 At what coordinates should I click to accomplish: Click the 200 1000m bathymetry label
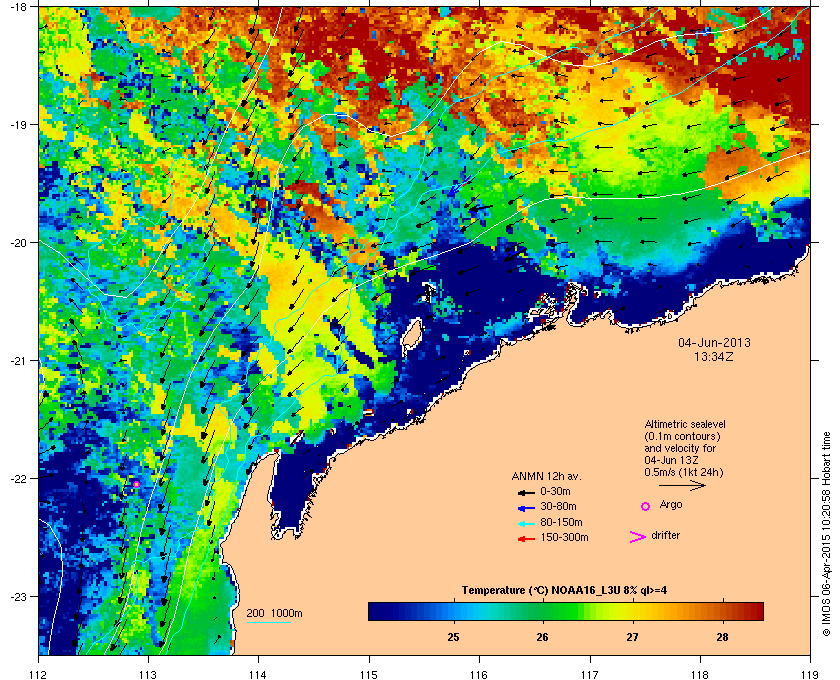point(274,614)
